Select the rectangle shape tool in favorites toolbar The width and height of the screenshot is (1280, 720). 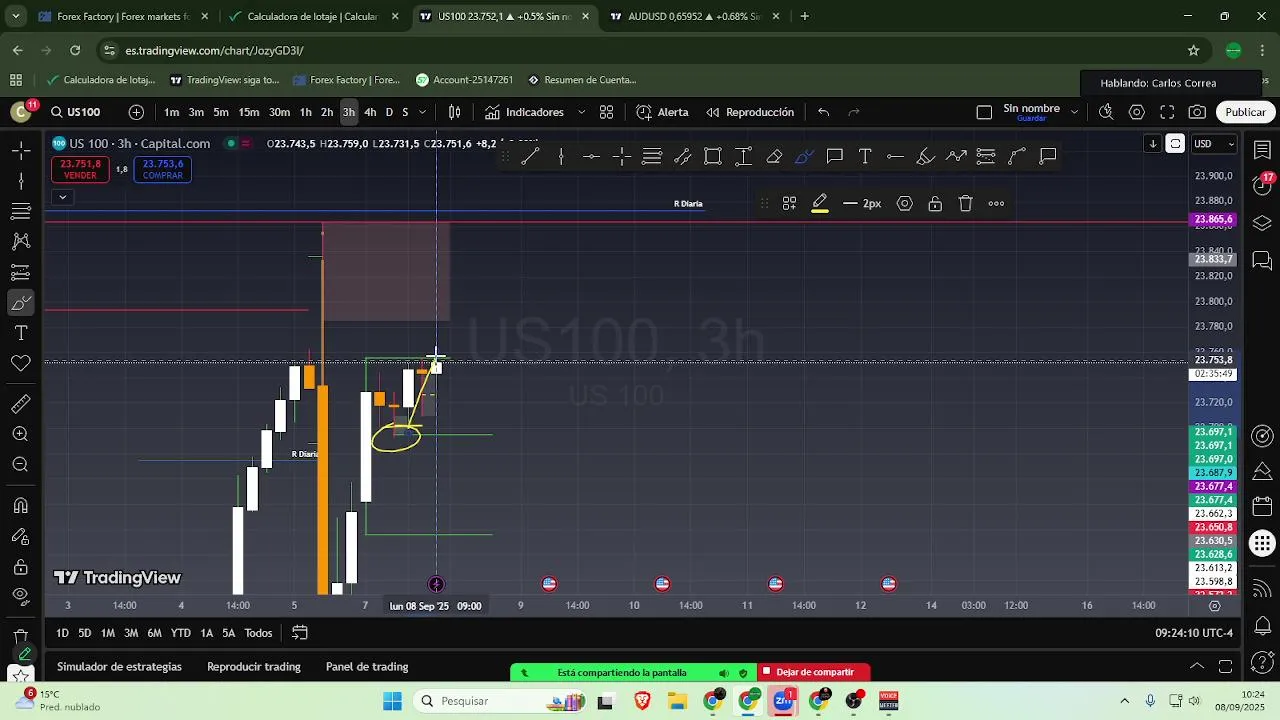coord(713,156)
